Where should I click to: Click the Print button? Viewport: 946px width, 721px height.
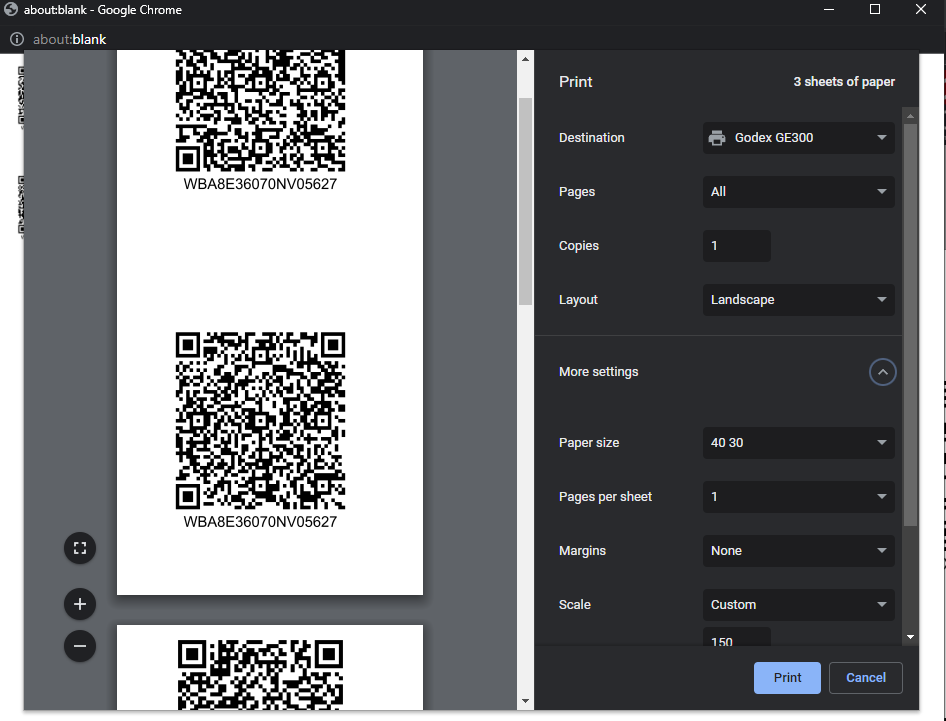coord(787,678)
